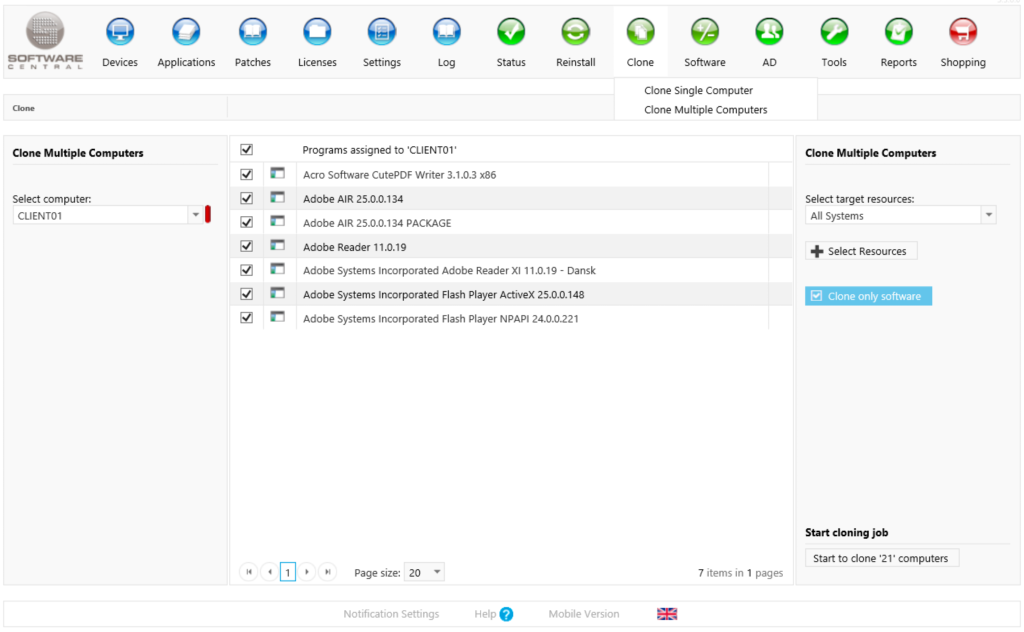This screenshot has height=632, width=1024.
Task: Open the Log icon
Action: point(447,32)
